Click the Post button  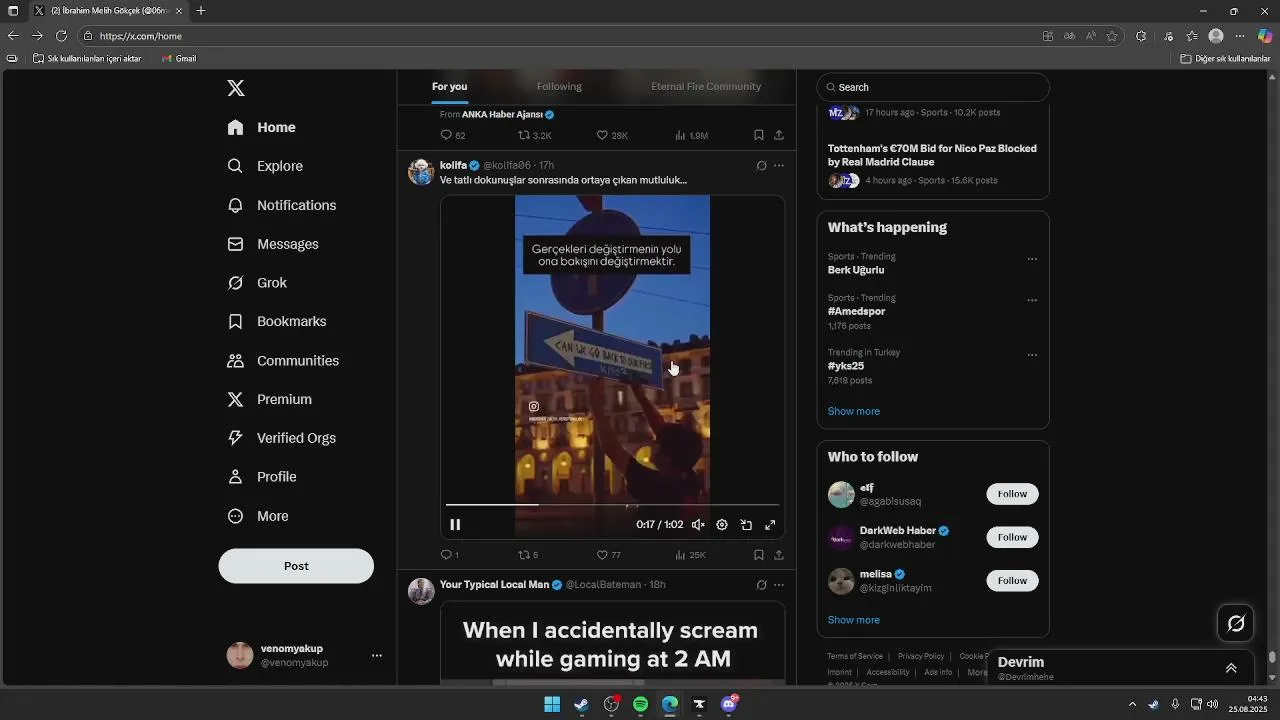click(296, 566)
